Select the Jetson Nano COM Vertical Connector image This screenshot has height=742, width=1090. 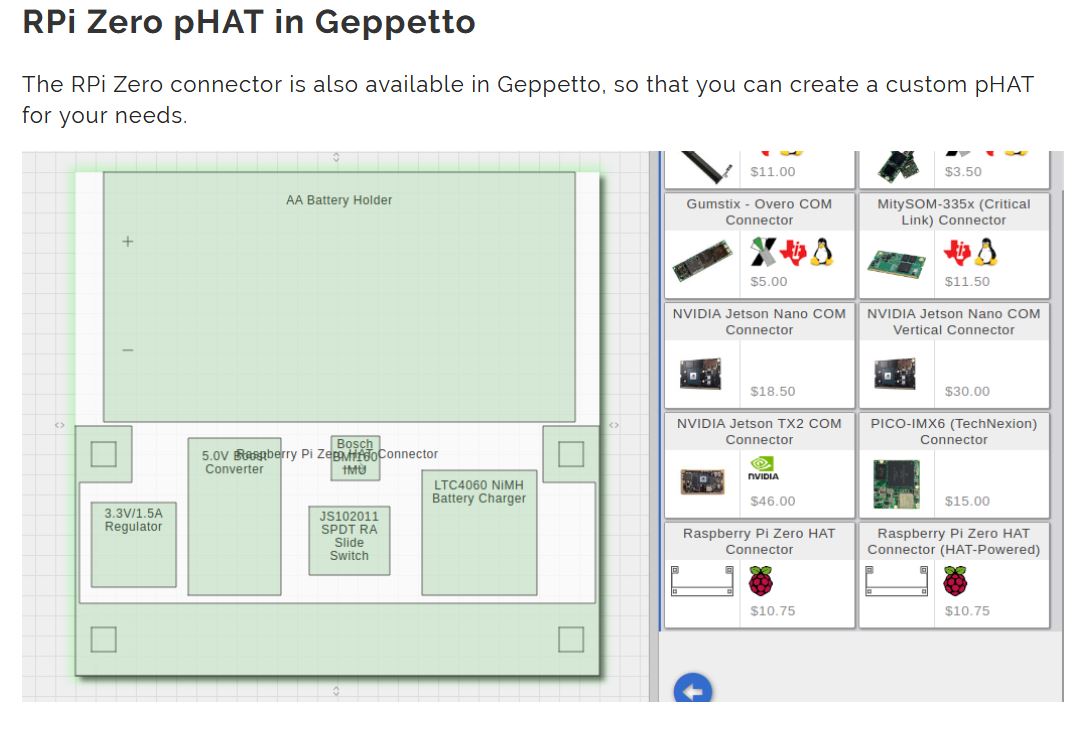(x=895, y=373)
